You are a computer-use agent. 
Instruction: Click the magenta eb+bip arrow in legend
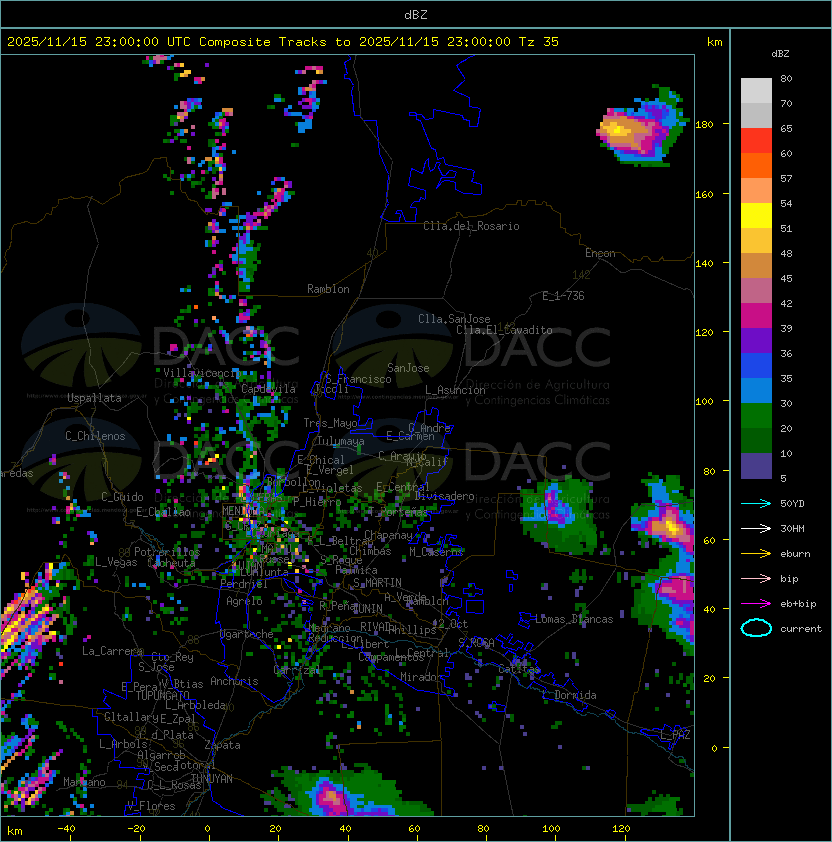pyautogui.click(x=756, y=604)
